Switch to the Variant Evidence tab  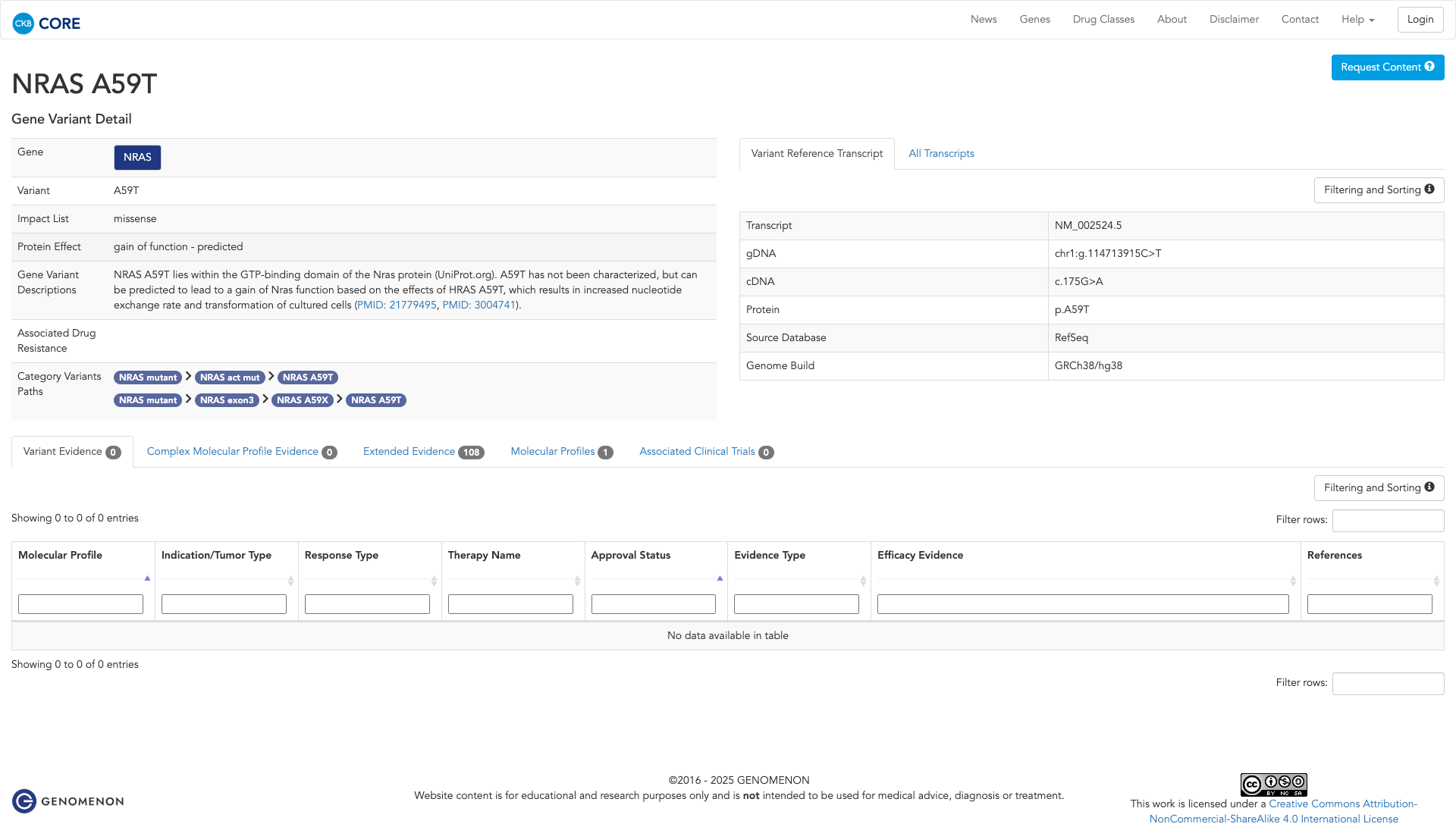click(x=72, y=452)
